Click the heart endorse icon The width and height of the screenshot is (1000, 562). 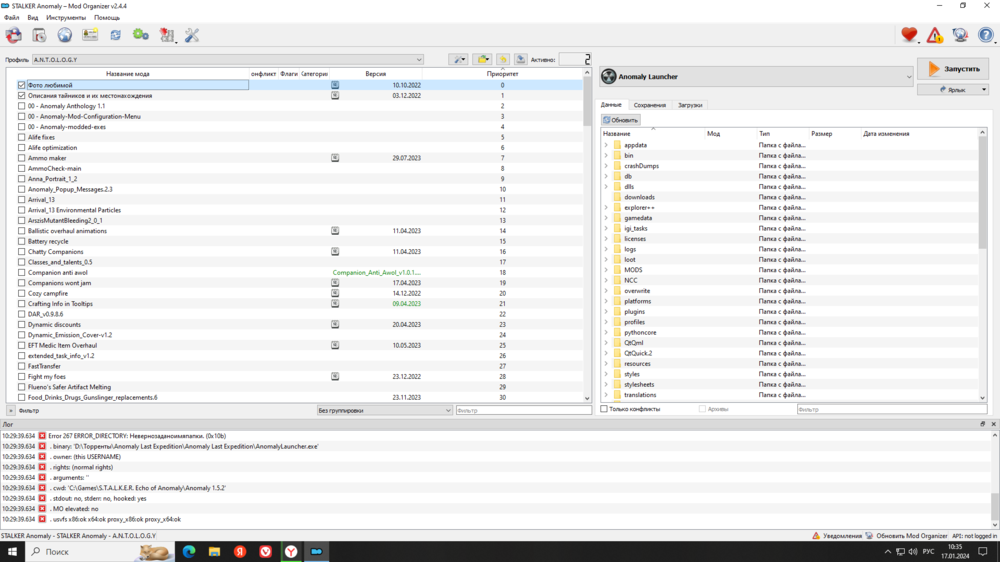tap(909, 35)
